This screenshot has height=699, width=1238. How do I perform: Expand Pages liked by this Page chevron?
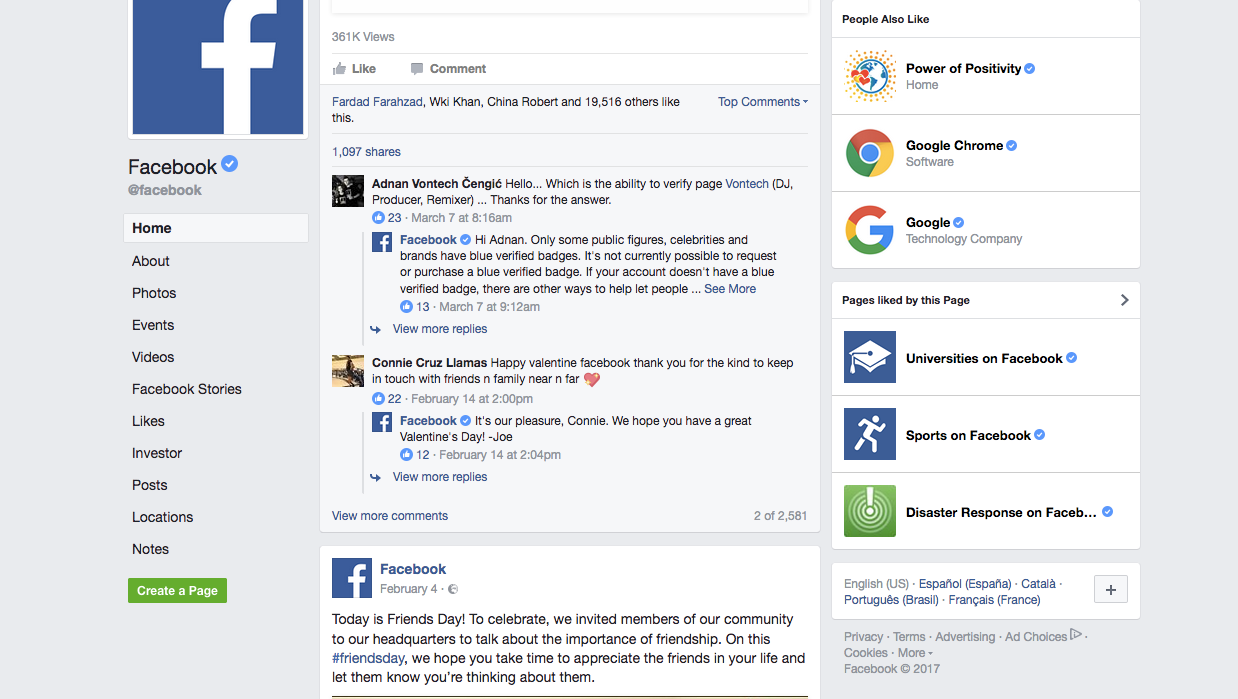[1124, 300]
